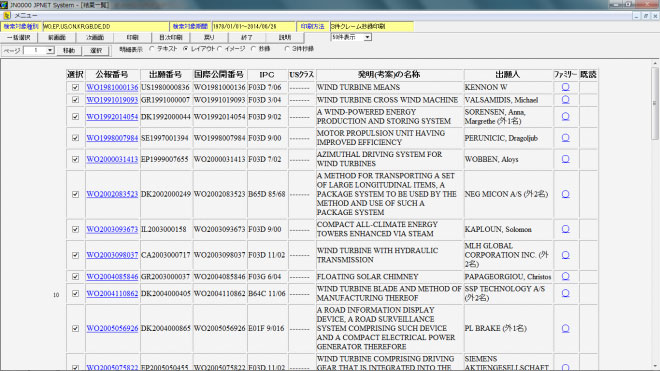The height and width of the screenshot is (371, 660).
Task: Open patent link WO2005056926
Action: point(112,328)
